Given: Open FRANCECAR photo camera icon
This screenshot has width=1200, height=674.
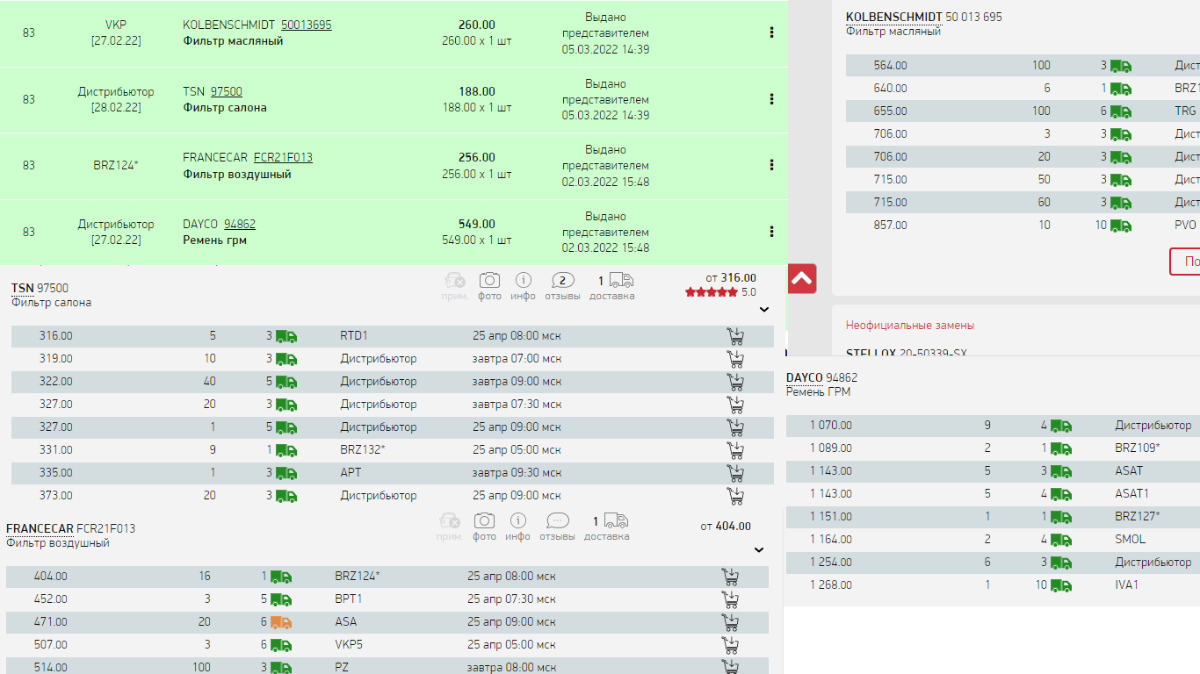Looking at the screenshot, I should coord(484,521).
